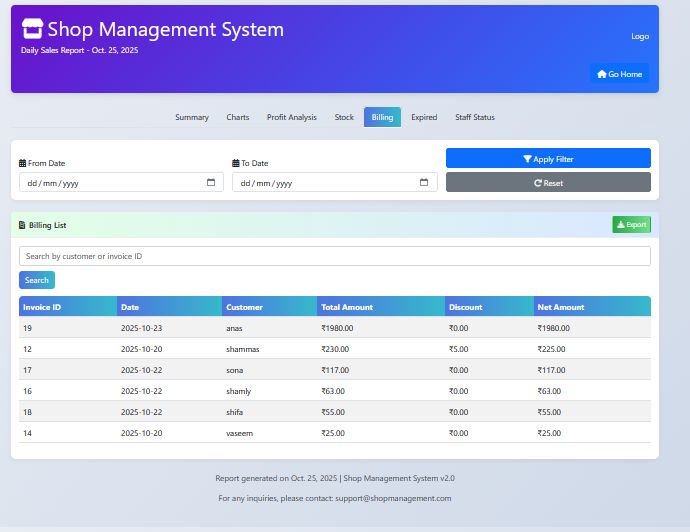Focus the From Date input field
Screen dimensions: 690x532
tap(121, 182)
